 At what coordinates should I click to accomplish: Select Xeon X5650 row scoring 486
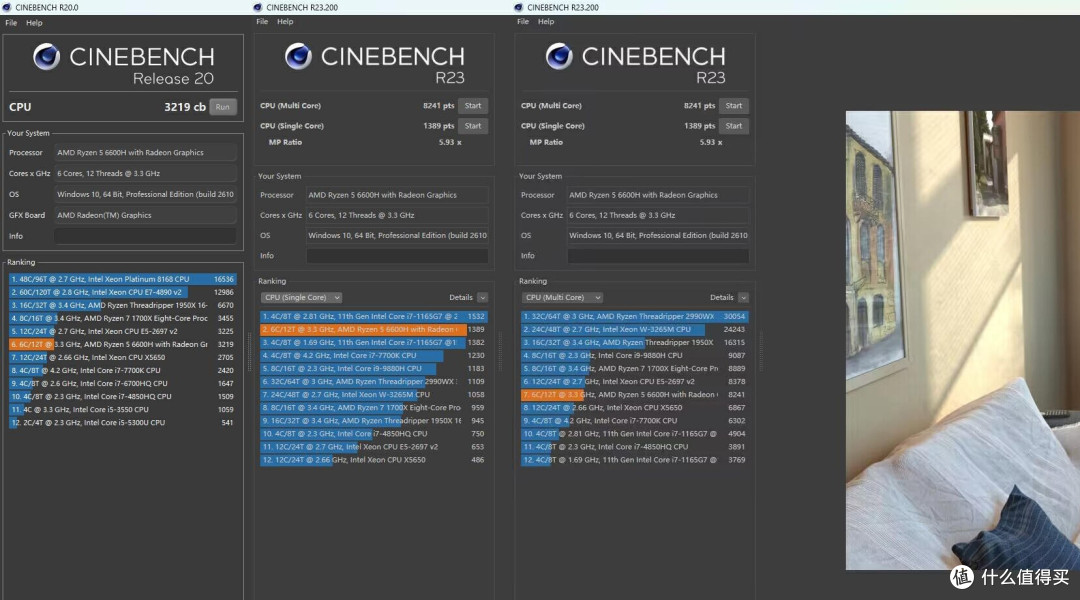(x=374, y=459)
